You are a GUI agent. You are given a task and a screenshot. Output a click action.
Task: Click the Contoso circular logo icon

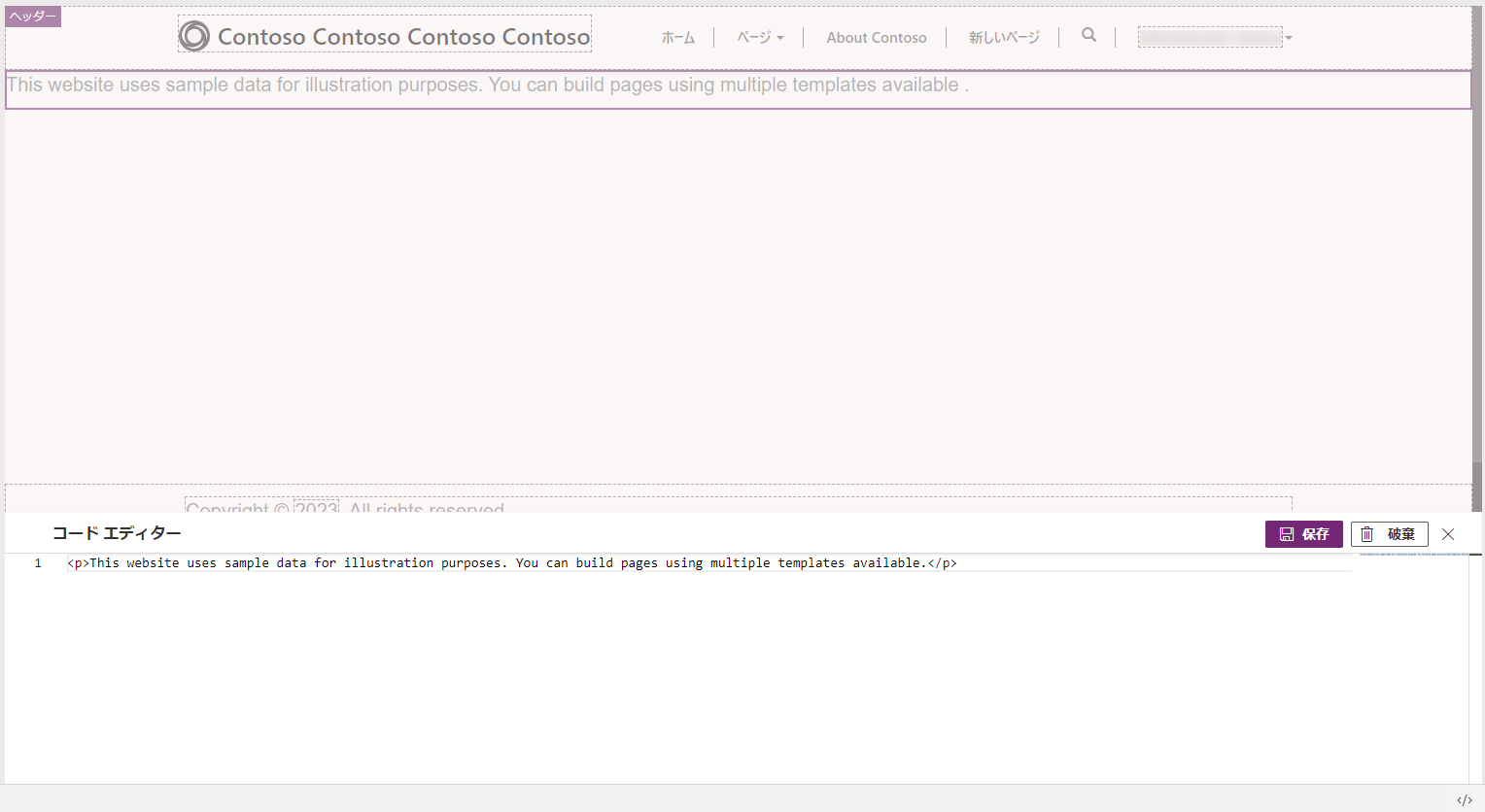point(194,36)
